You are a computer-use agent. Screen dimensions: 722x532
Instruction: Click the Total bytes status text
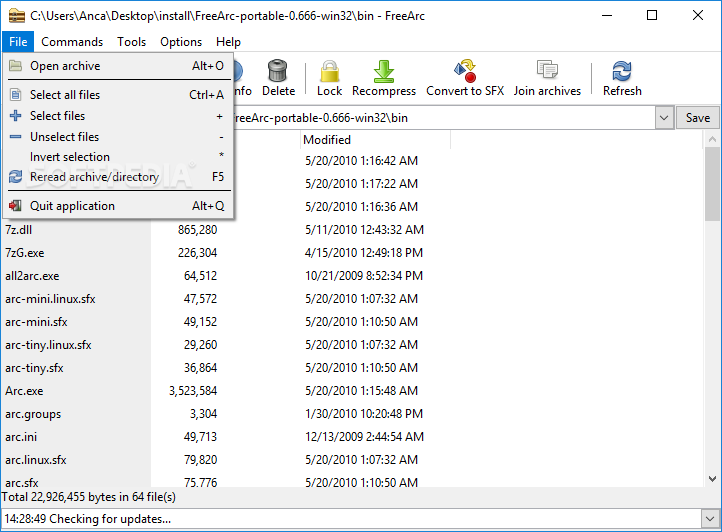89,497
